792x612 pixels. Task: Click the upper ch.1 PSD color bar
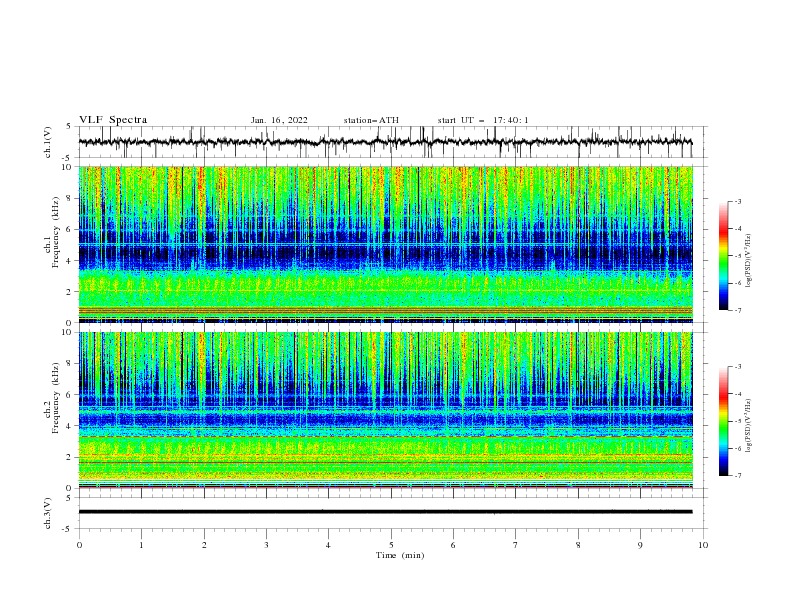point(723,256)
